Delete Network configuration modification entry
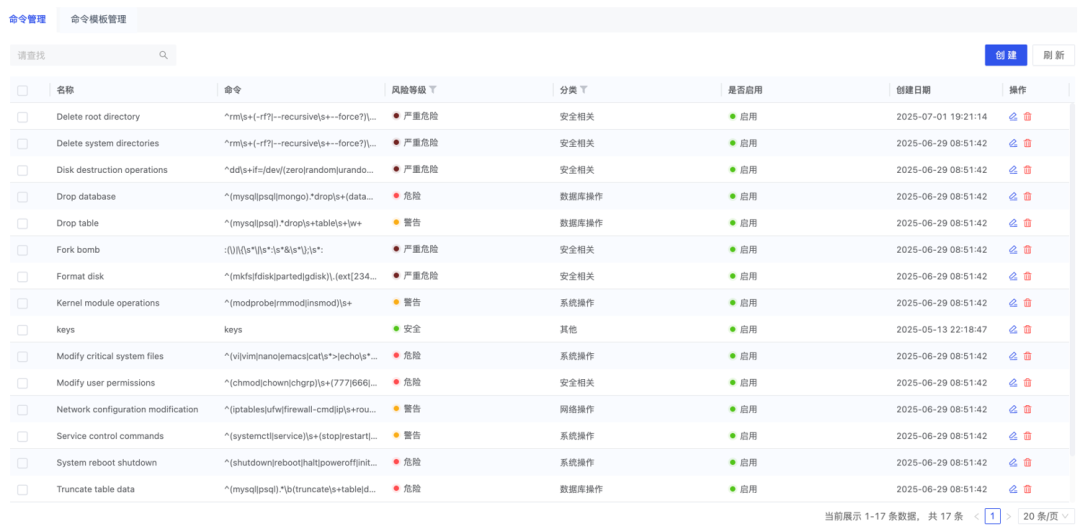The height and width of the screenshot is (529, 1080). (x=1027, y=409)
